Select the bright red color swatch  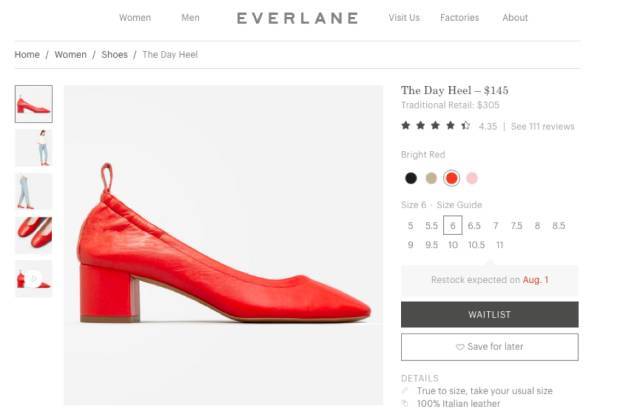452,178
